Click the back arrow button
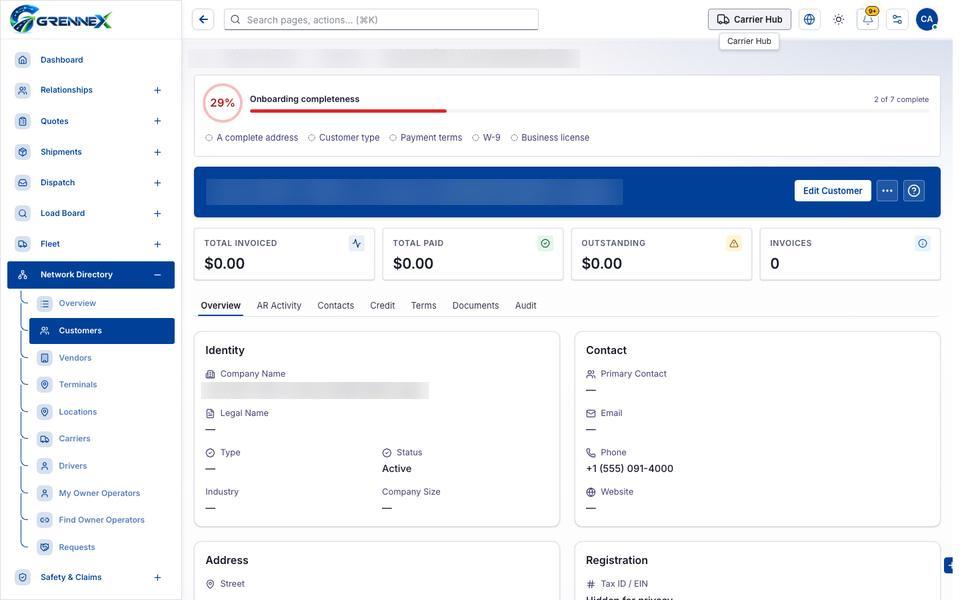 (x=203, y=20)
